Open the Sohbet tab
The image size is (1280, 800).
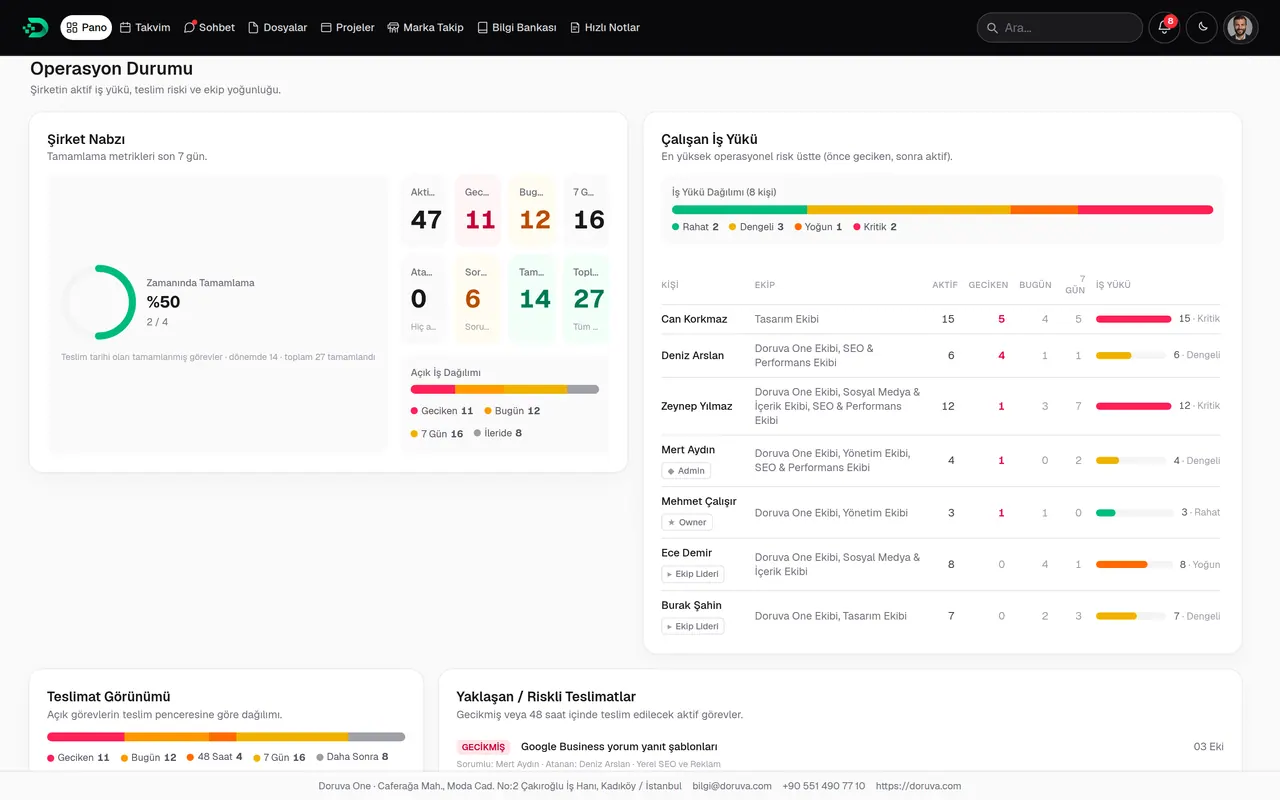209,28
